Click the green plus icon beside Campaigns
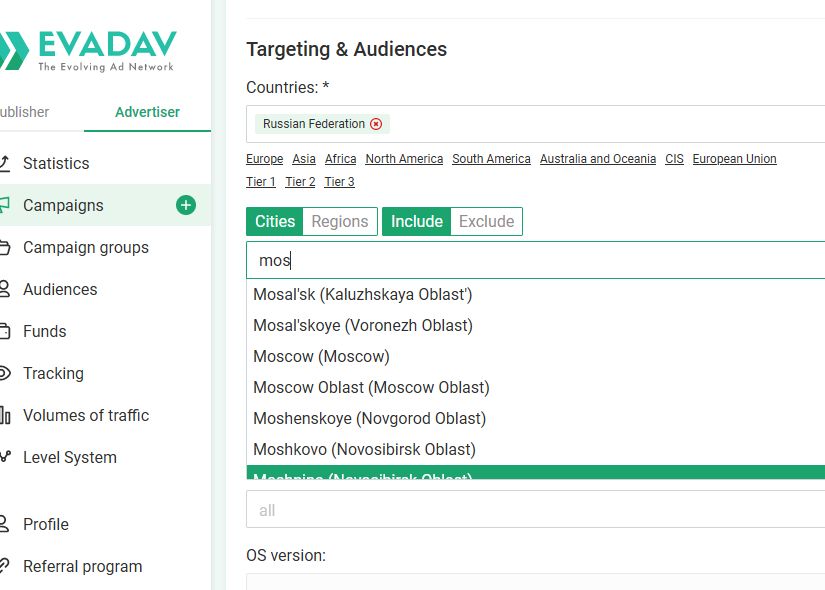The width and height of the screenshot is (825, 590). coord(186,206)
